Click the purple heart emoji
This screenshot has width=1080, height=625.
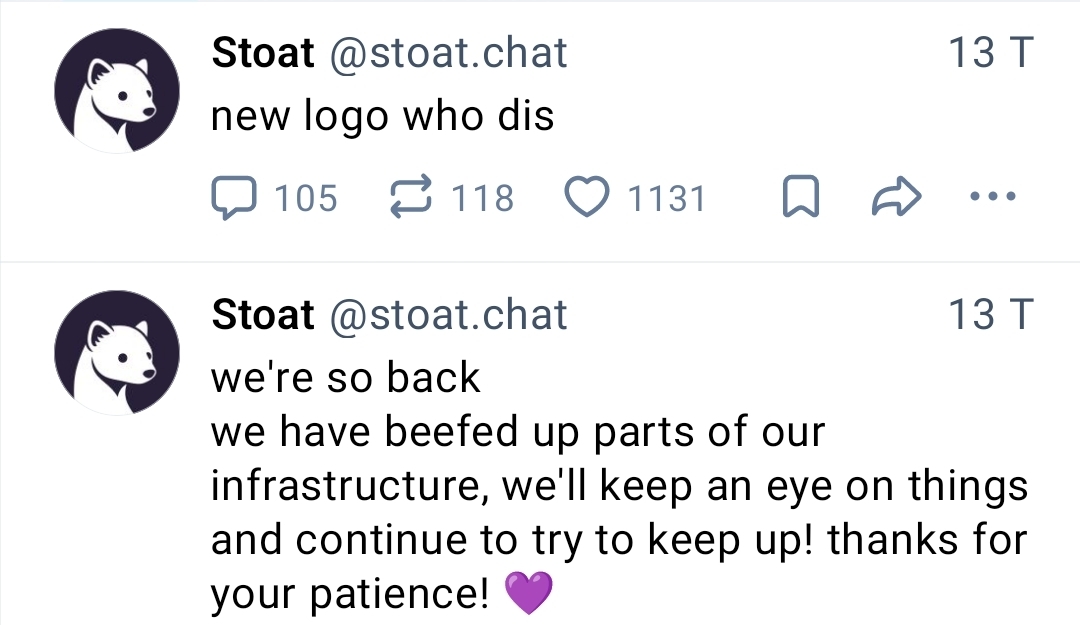click(x=529, y=595)
